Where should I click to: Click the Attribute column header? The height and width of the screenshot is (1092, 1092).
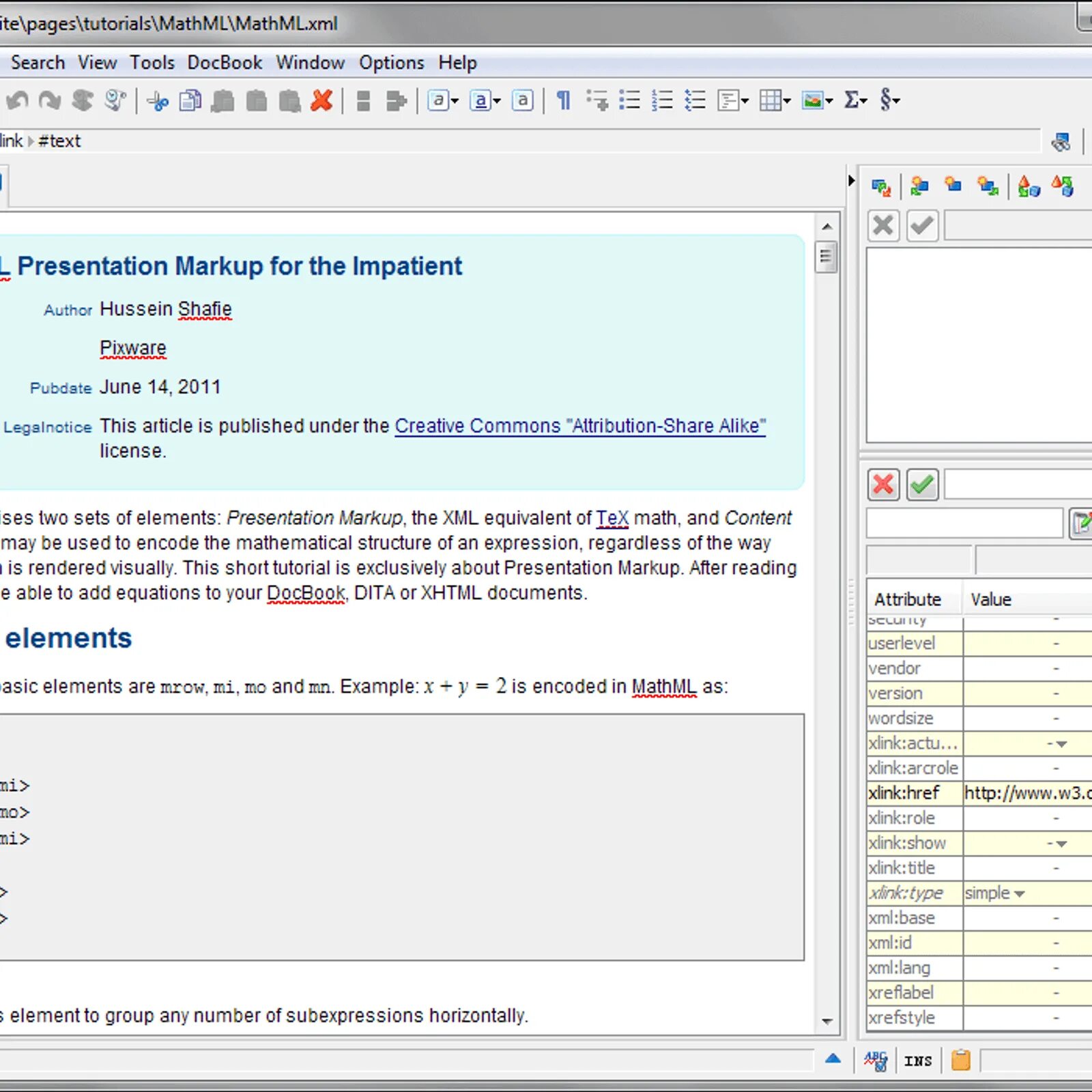click(914, 599)
